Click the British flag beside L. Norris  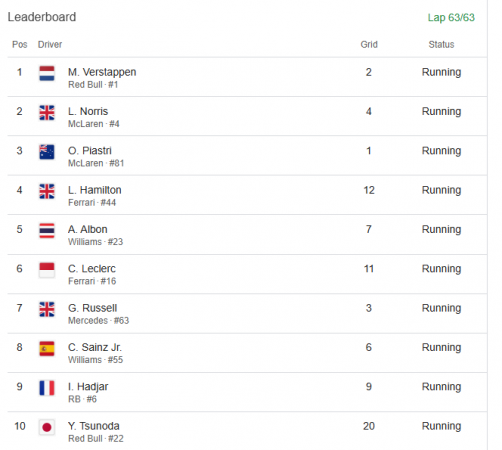(x=47, y=113)
